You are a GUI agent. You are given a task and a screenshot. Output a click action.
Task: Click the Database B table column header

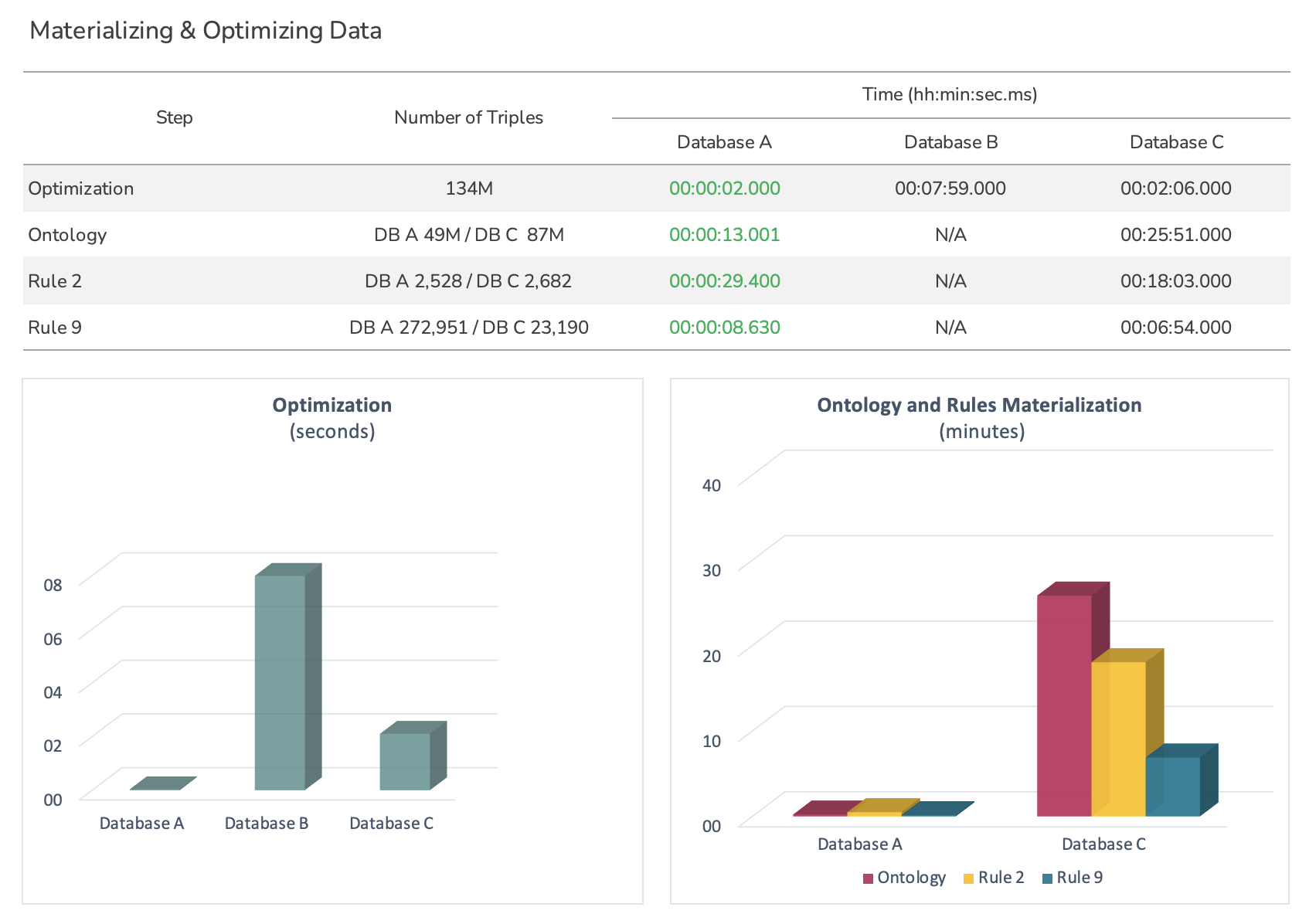(x=950, y=142)
